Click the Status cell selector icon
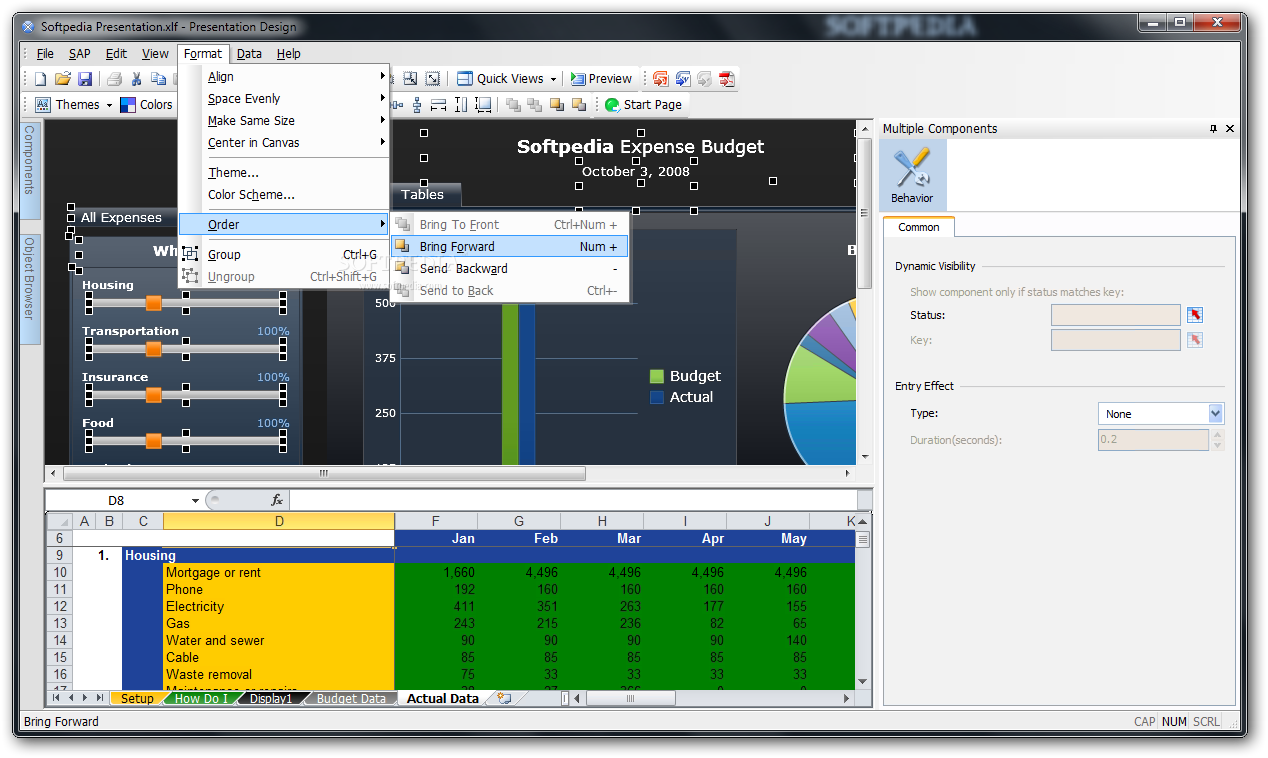 coord(1195,315)
